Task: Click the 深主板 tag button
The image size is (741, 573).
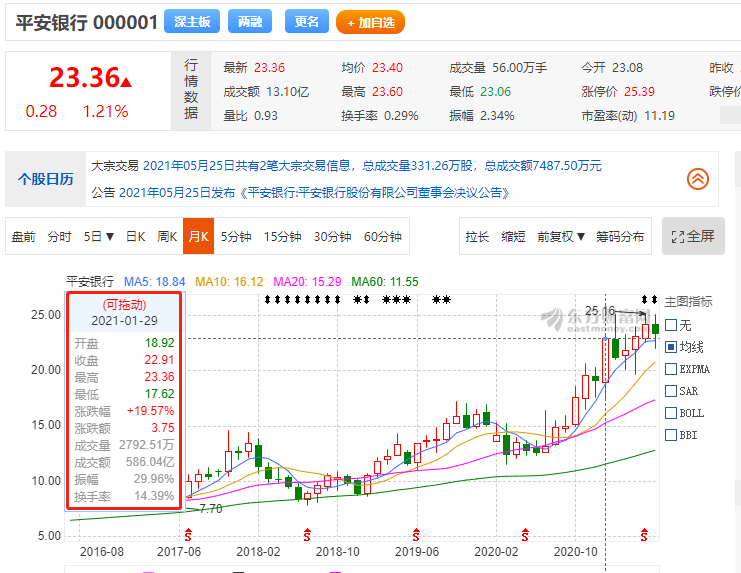Action: tap(192, 22)
